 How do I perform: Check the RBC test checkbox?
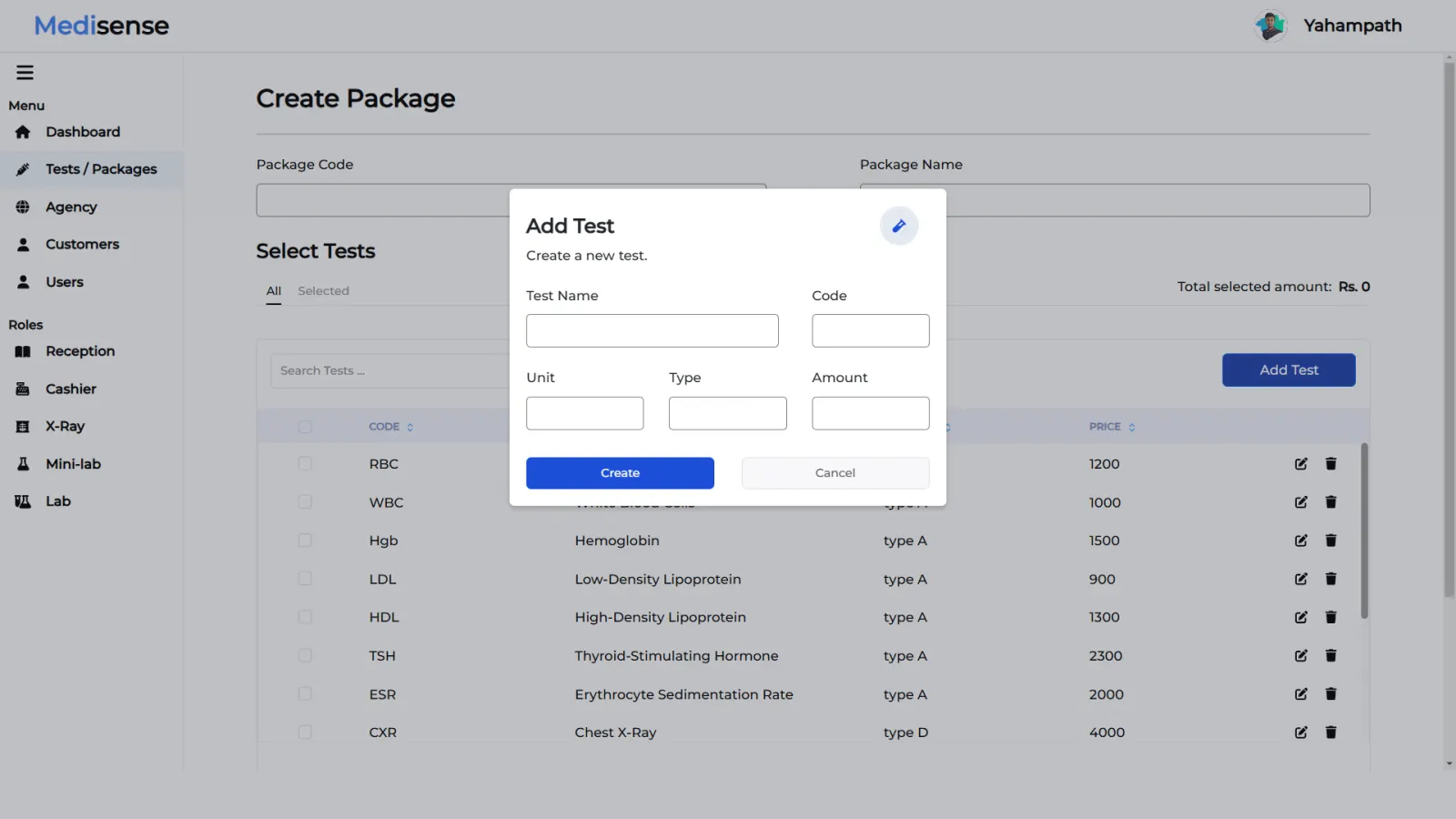click(x=305, y=464)
